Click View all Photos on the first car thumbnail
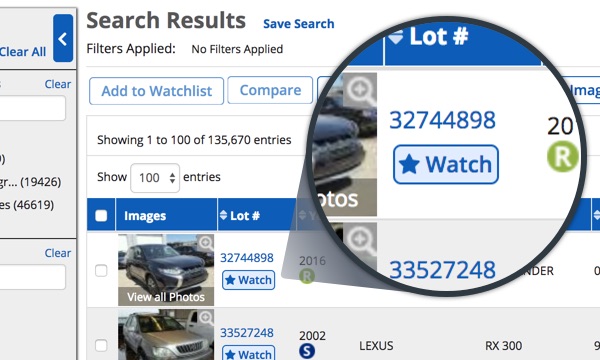Viewport: 600px width, 360px height. pyautogui.click(x=166, y=297)
